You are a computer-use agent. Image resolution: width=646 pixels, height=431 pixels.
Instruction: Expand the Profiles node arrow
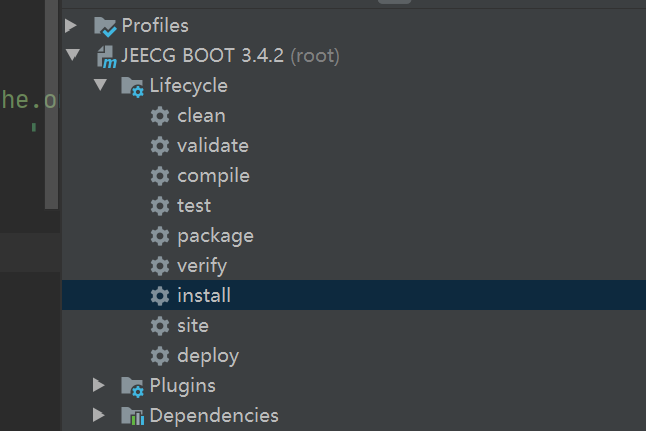pyautogui.click(x=71, y=26)
